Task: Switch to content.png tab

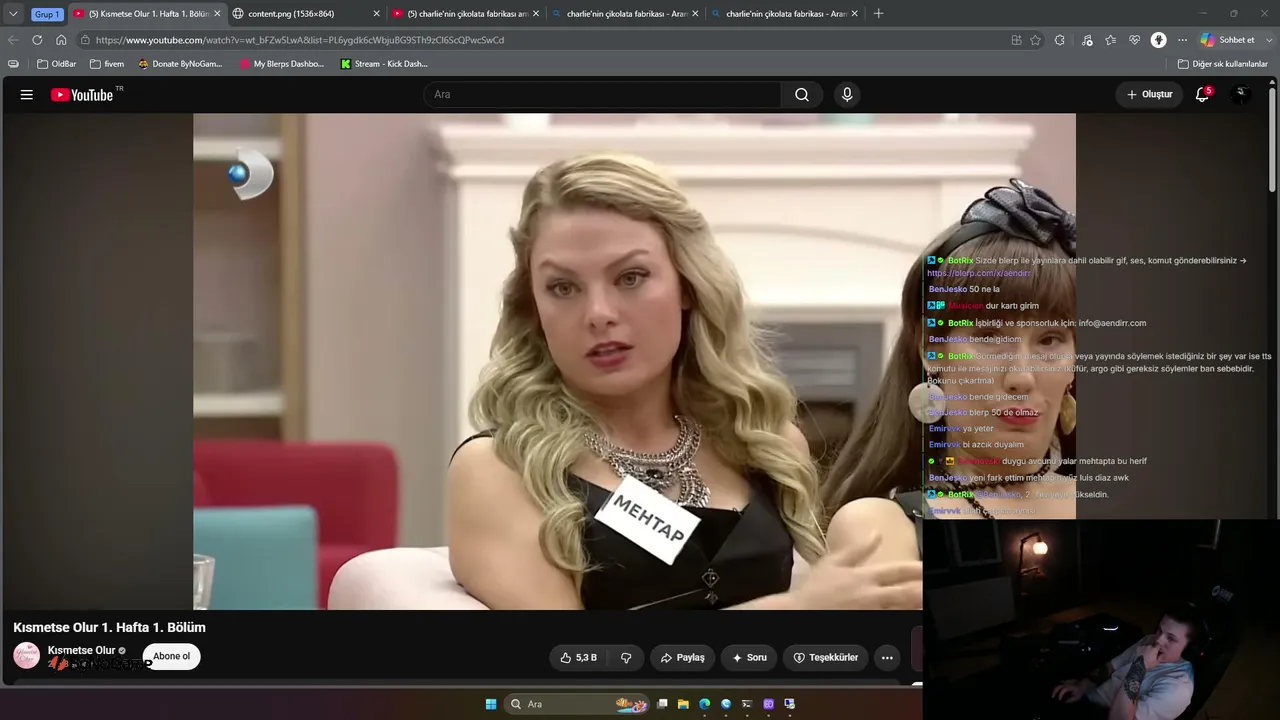Action: tap(305, 14)
